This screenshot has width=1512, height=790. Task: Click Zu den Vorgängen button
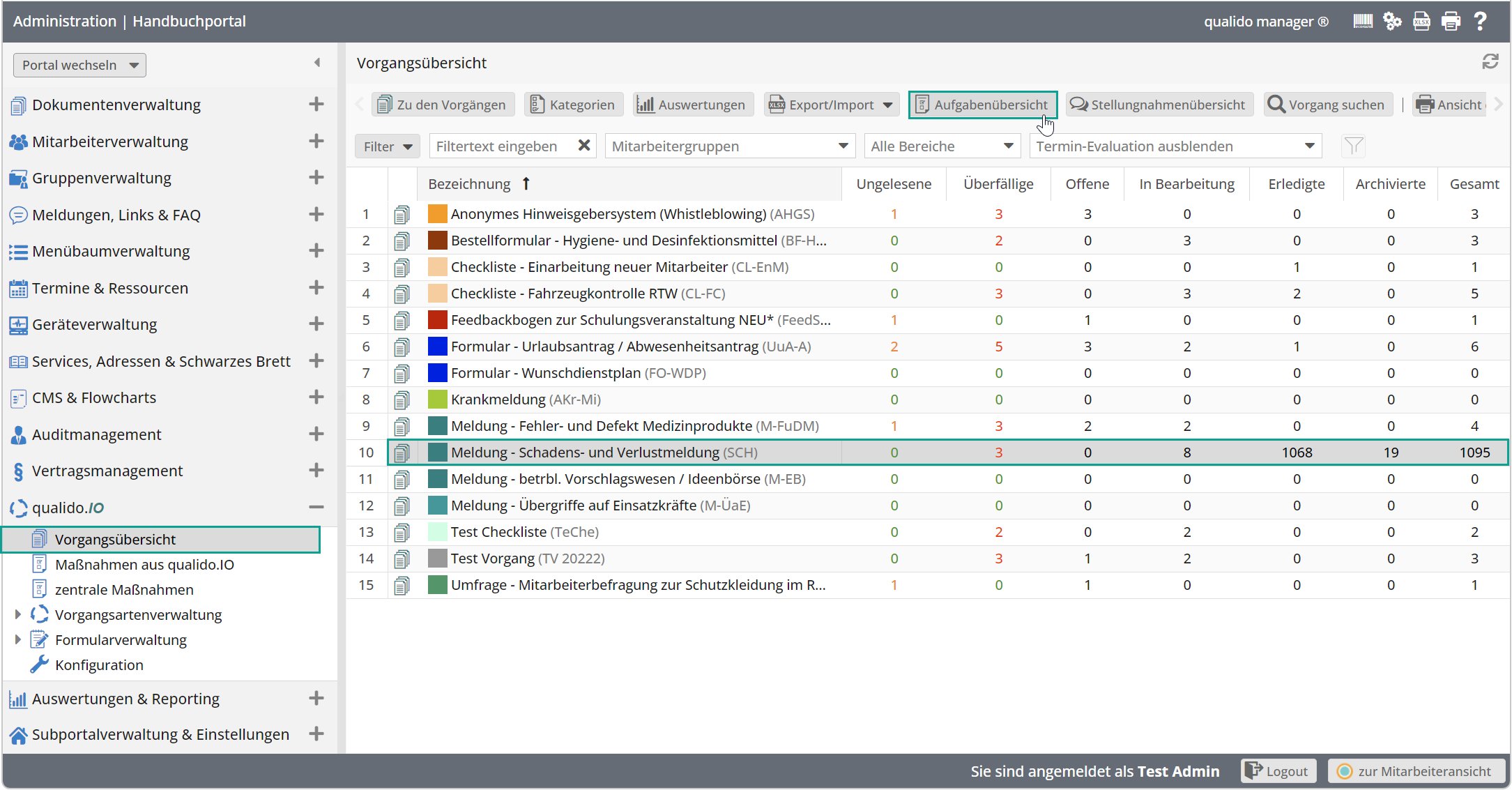point(443,105)
